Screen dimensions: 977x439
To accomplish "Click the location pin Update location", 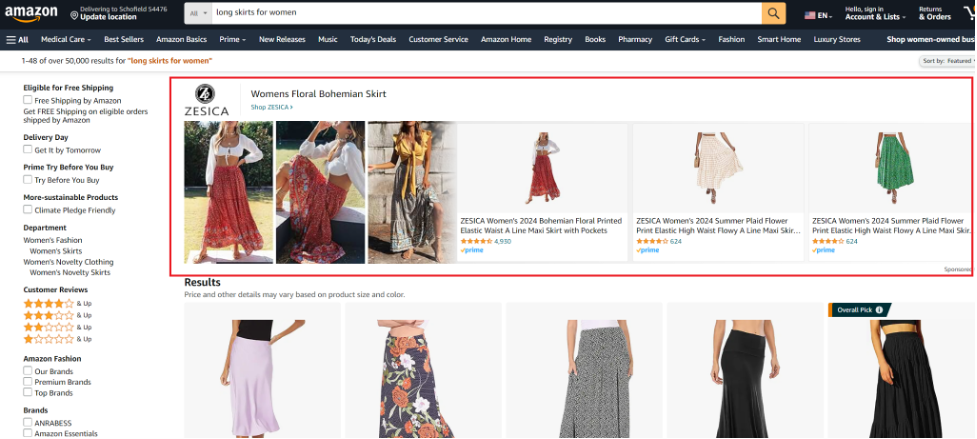I will (118, 13).
